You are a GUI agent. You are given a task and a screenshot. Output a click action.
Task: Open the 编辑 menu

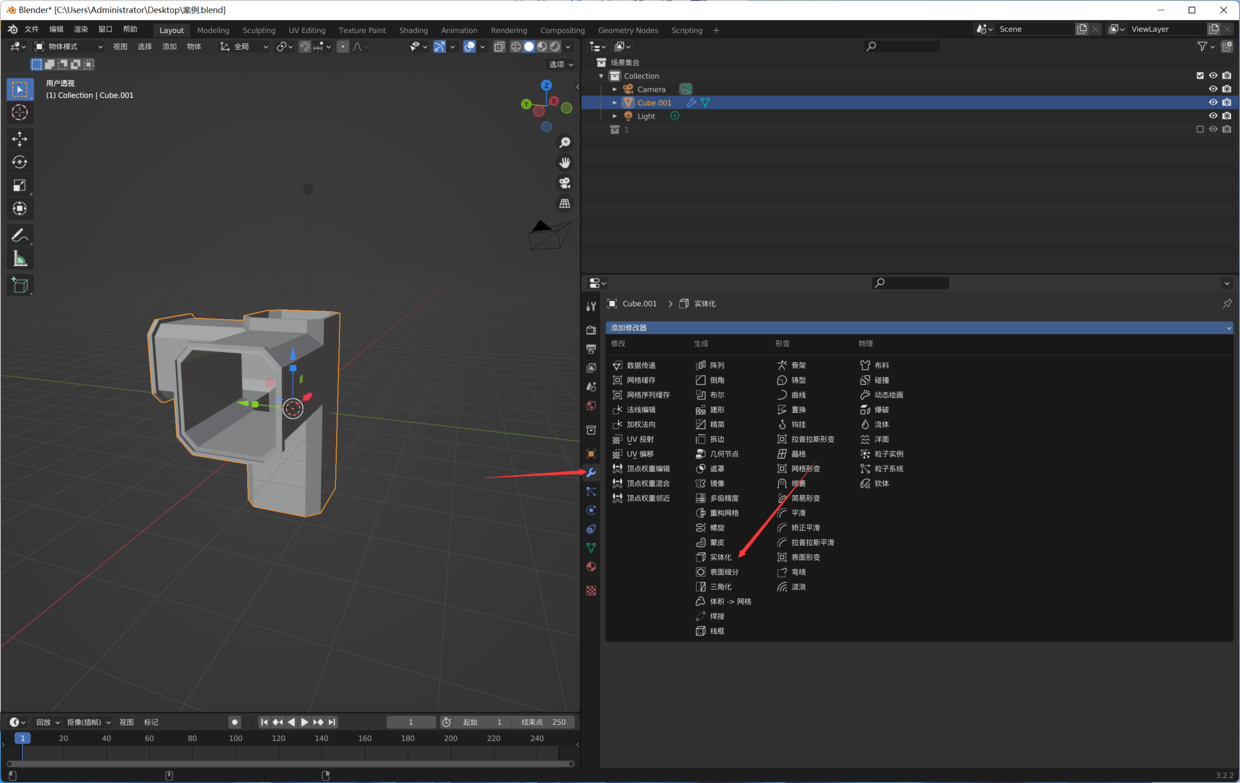pyautogui.click(x=56, y=30)
